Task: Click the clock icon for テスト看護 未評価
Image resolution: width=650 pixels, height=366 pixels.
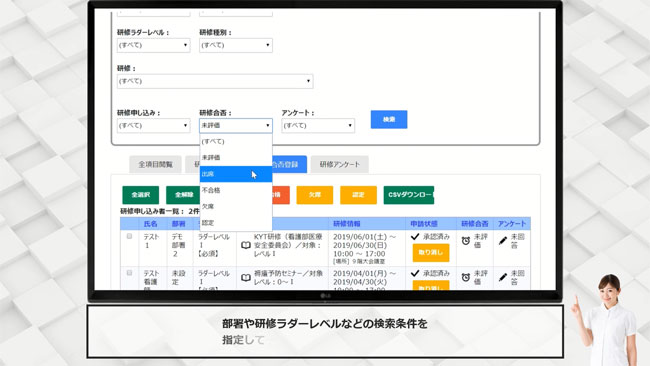Action: point(466,277)
